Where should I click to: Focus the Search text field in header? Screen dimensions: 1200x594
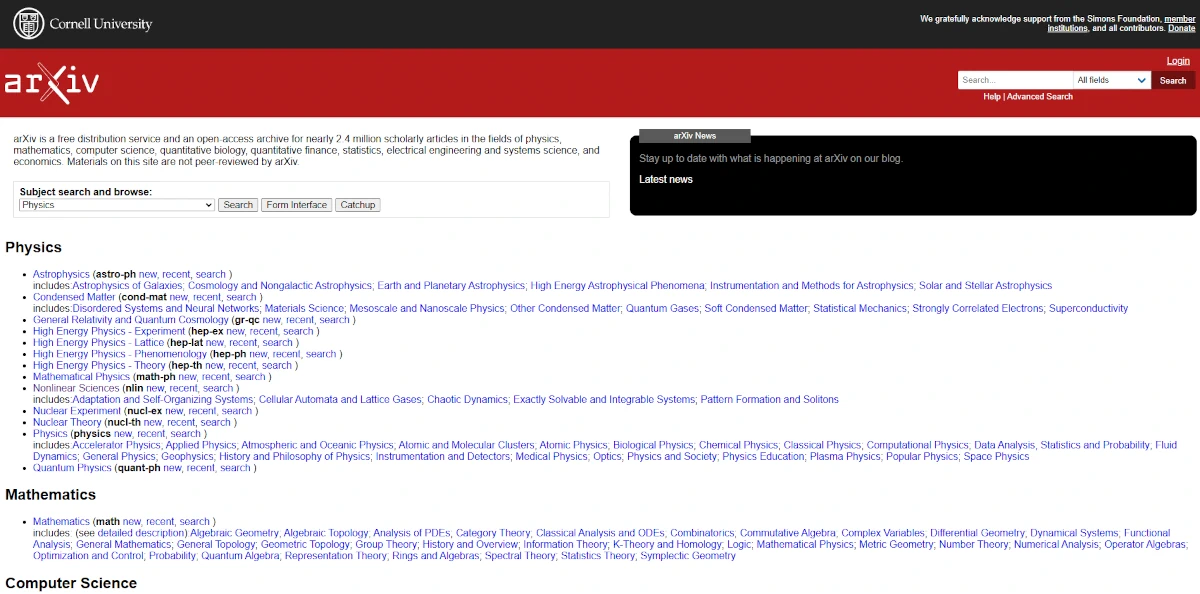[1015, 80]
